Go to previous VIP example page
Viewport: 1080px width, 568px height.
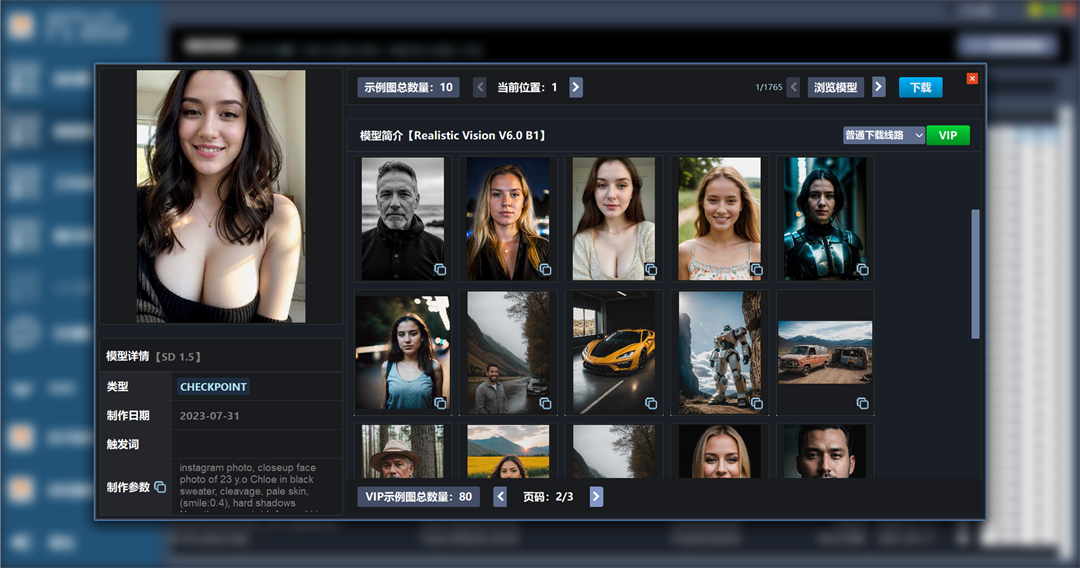(x=500, y=496)
